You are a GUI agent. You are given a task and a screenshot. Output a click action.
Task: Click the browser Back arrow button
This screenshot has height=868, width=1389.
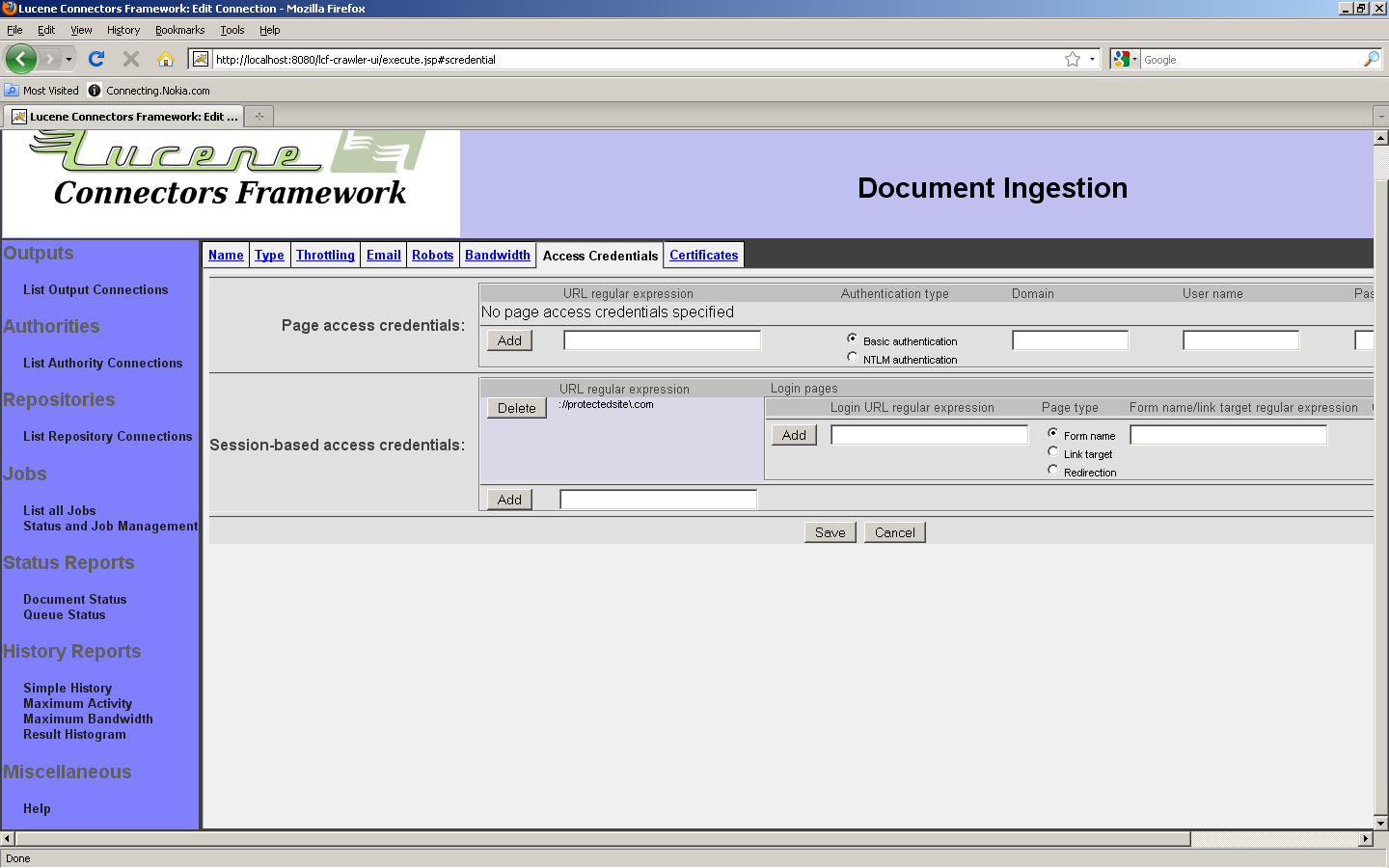[x=20, y=59]
